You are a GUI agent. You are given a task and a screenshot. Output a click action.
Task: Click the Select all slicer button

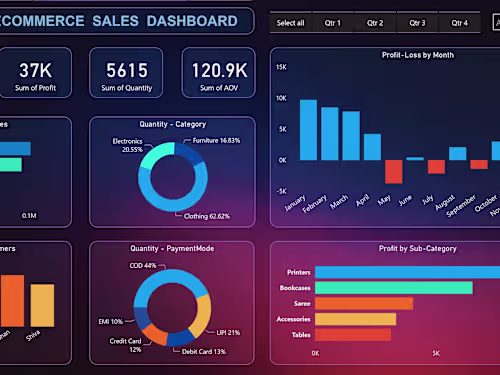tap(290, 23)
